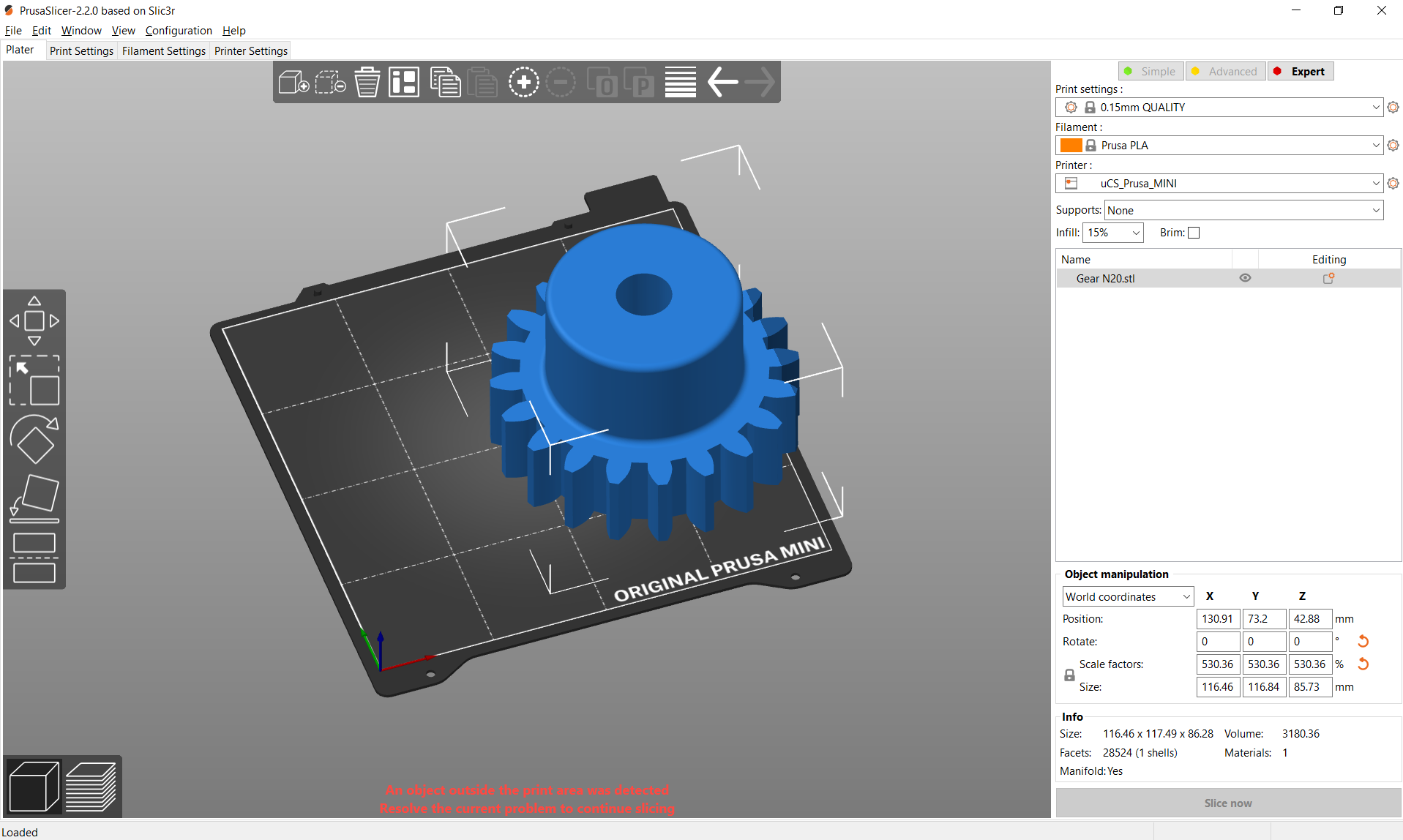1403x840 pixels.
Task: Click the Arrange objects toolbar icon
Action: [404, 82]
